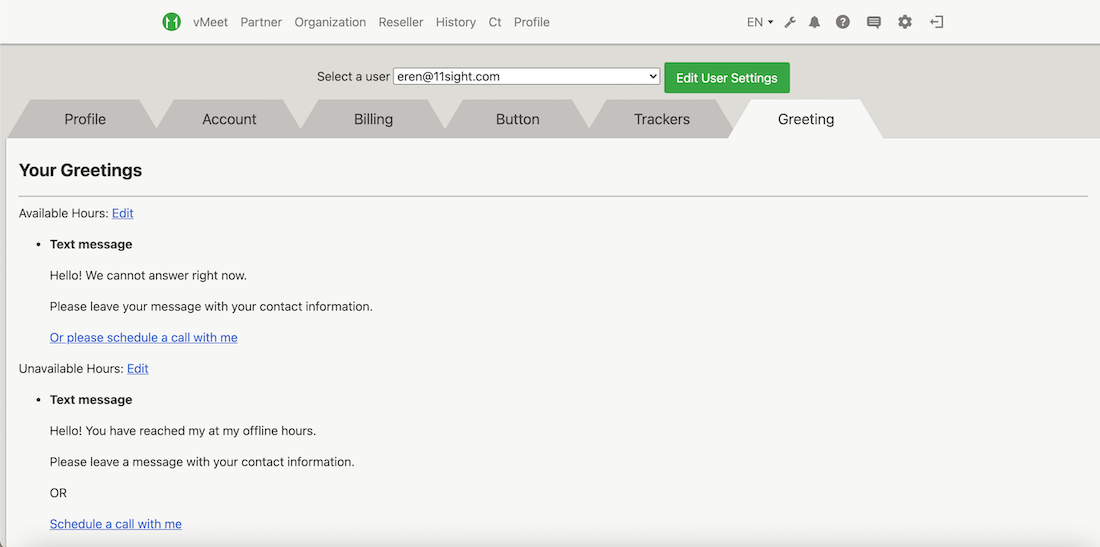Click the green vMeet logo icon
The width and height of the screenshot is (1100, 547).
(x=171, y=22)
